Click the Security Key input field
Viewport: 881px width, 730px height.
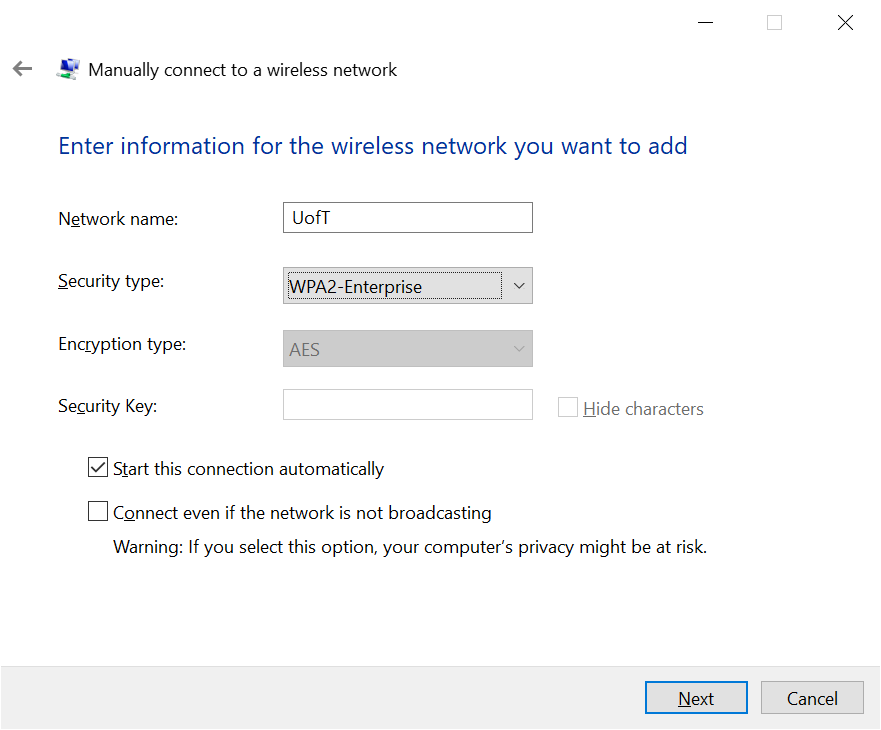pos(407,404)
